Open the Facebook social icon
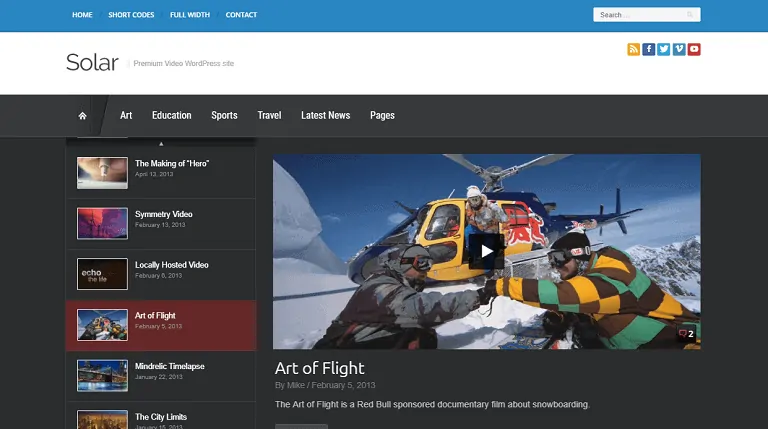 click(648, 49)
